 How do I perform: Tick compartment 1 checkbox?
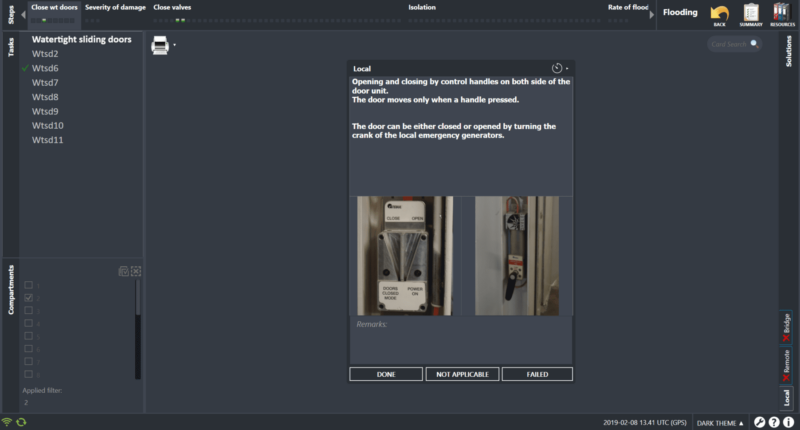(x=29, y=285)
